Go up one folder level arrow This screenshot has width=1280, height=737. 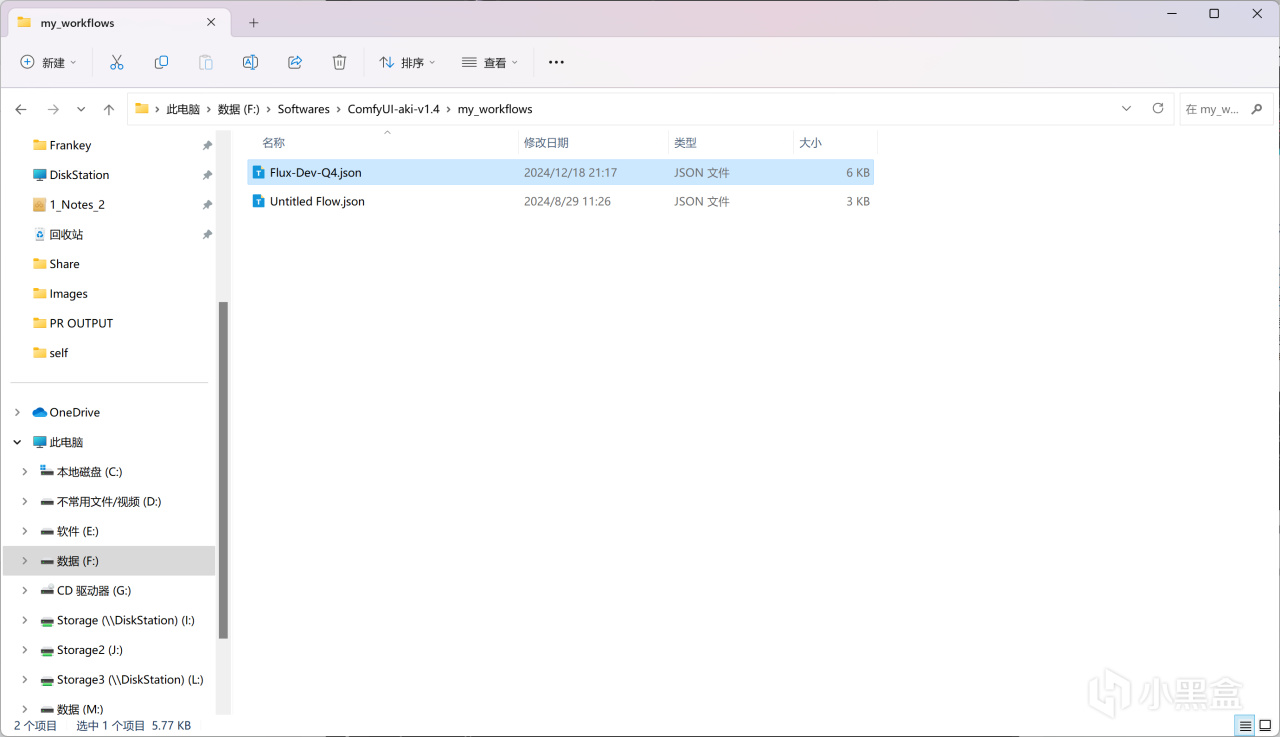pyautogui.click(x=109, y=109)
